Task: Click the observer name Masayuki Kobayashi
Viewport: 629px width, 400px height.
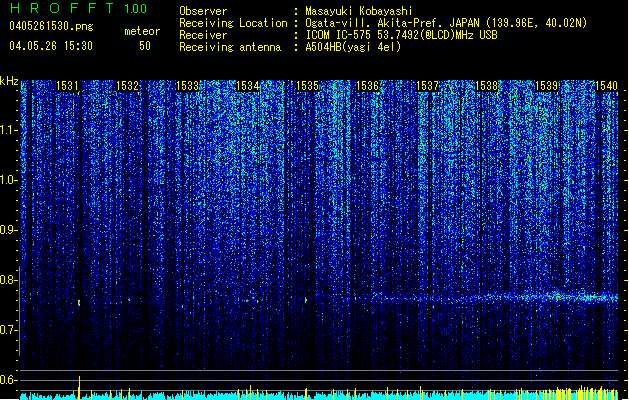Action: click(x=359, y=11)
